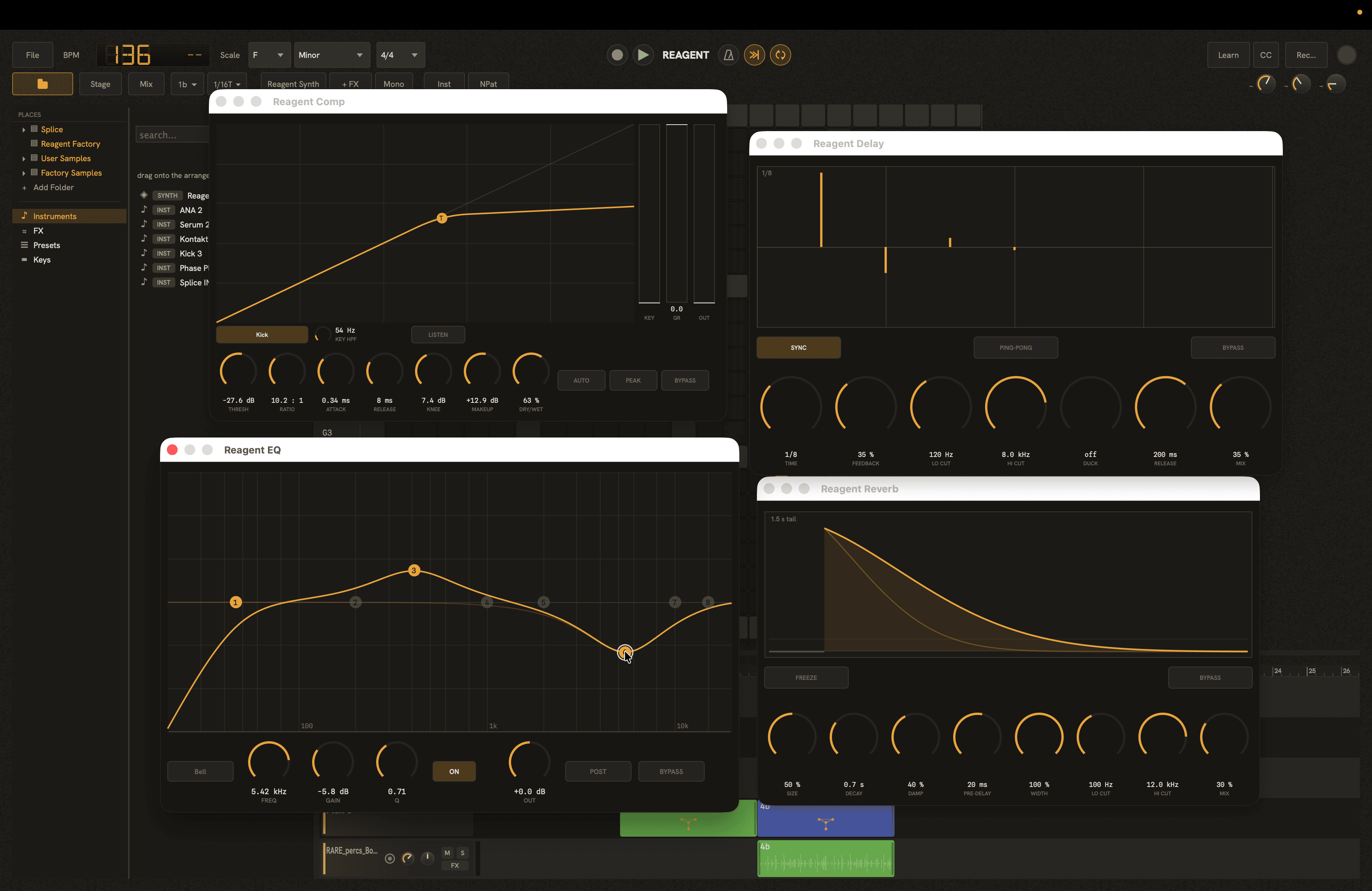Click the round profile circle at top right
Viewport: 1372px width, 891px height.
1346,55
